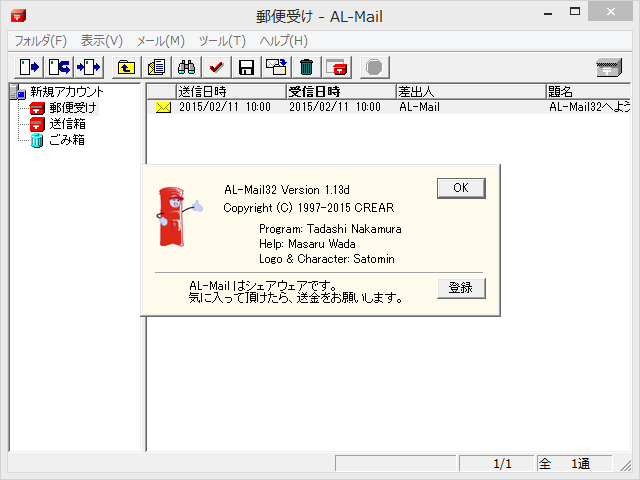Click the 登録 register button
Screen dimensions: 640x480
[461, 288]
